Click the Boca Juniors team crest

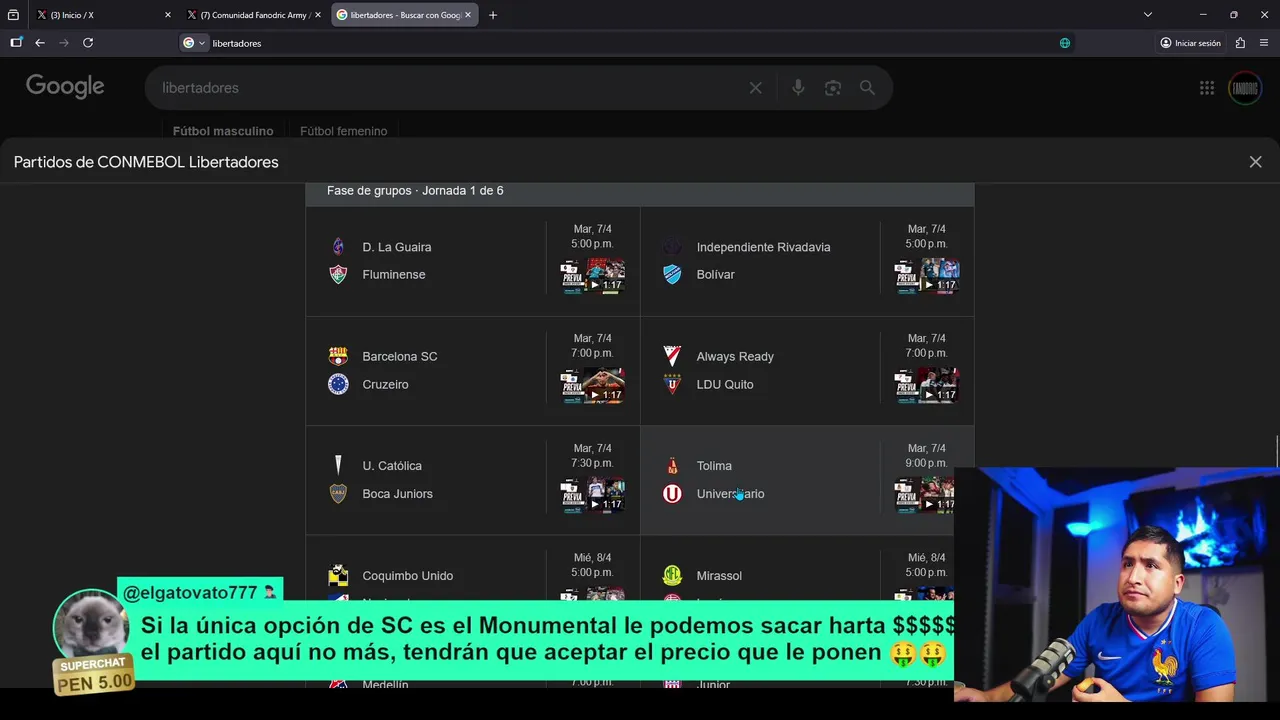tap(338, 494)
